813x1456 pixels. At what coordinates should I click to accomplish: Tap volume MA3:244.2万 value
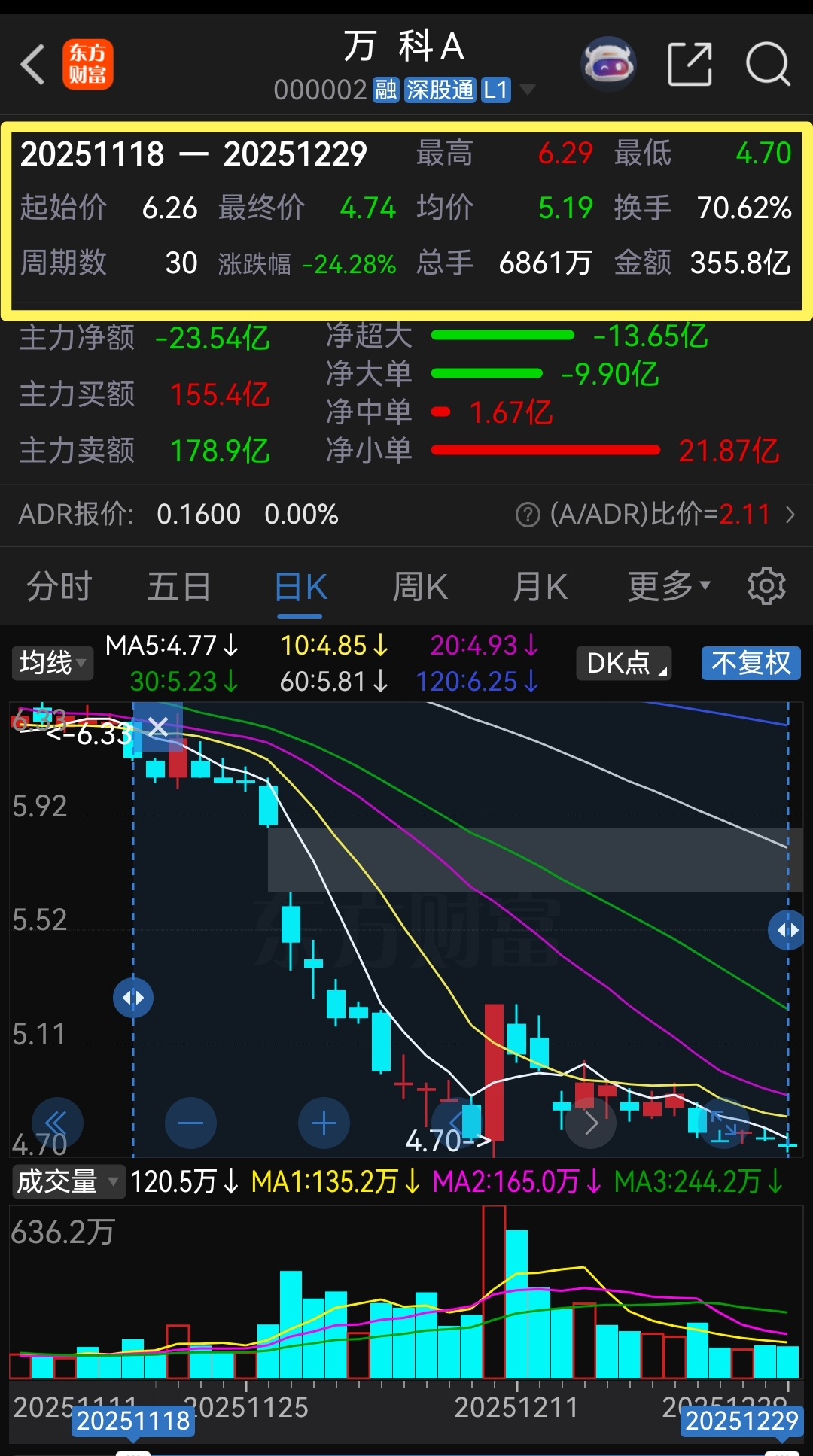coord(699,1181)
